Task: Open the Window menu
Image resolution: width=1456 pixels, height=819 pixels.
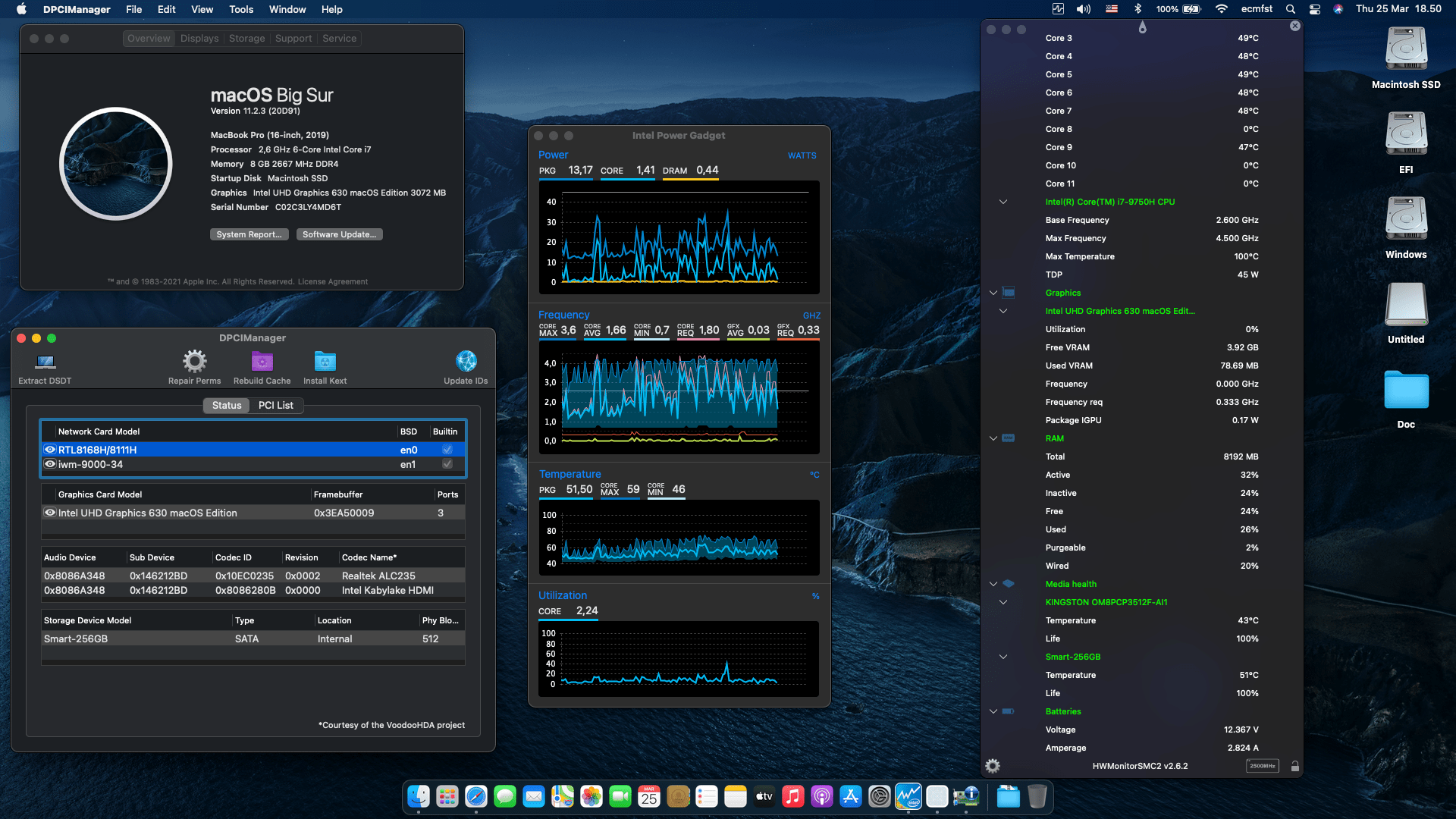Action: (287, 9)
